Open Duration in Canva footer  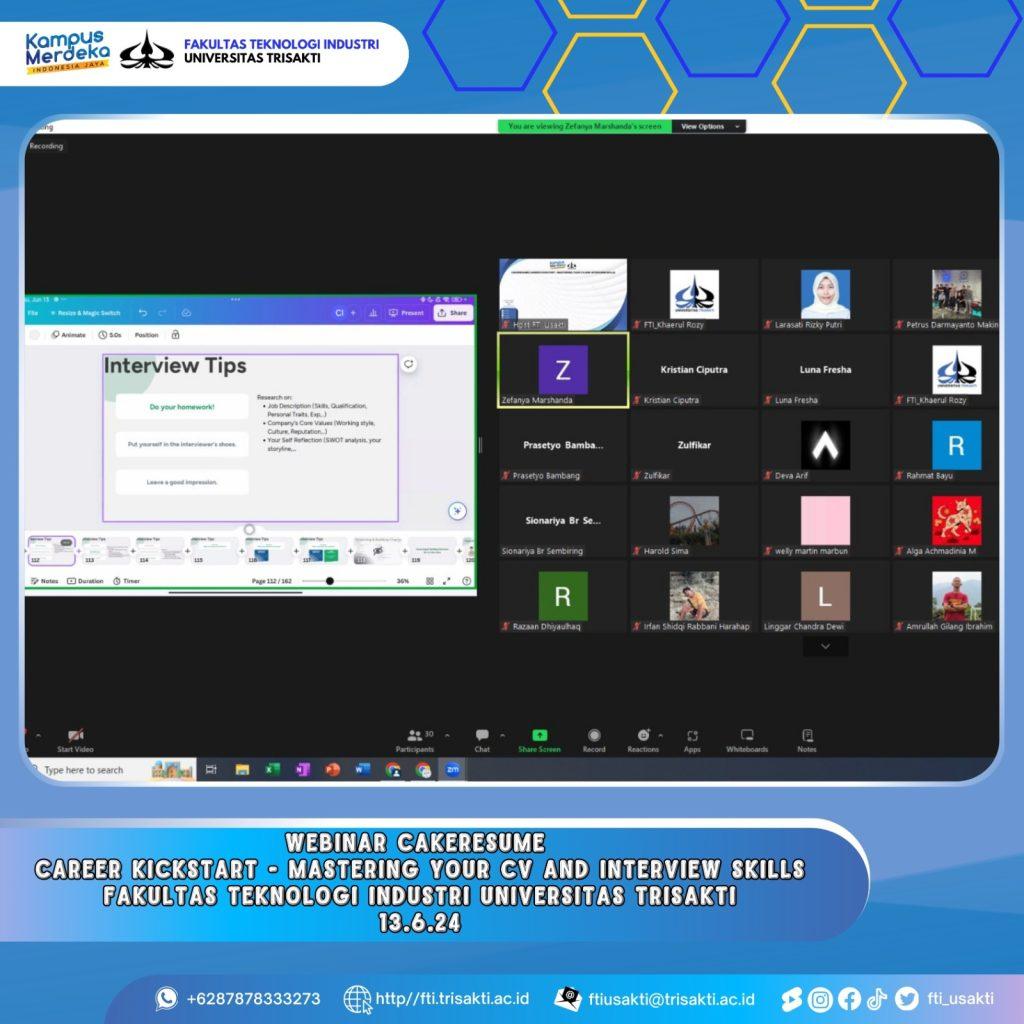coord(85,581)
